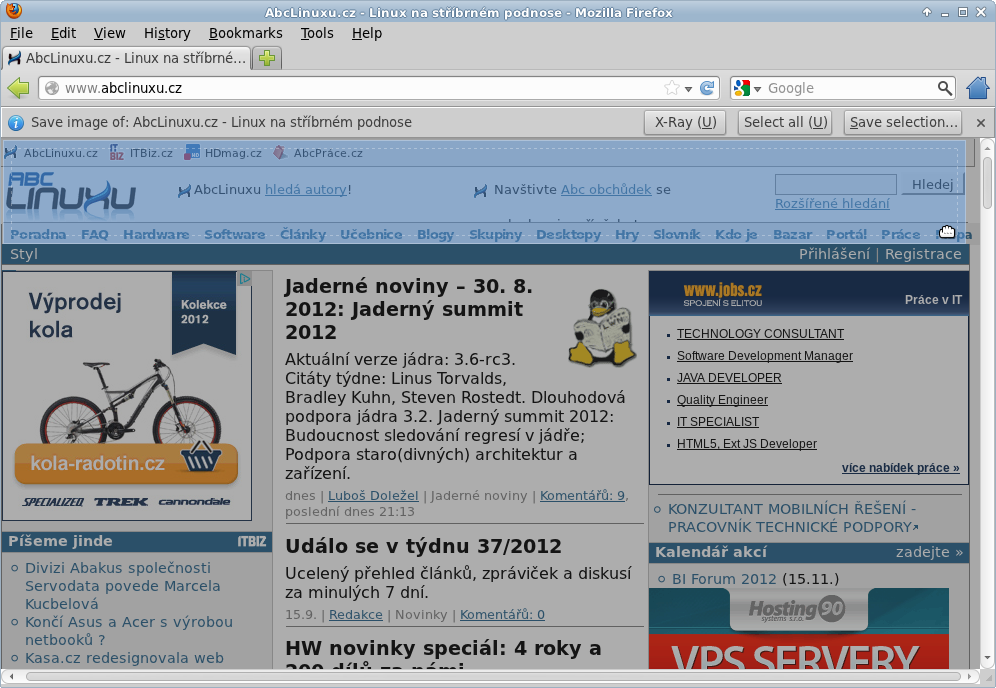Open the Software Development Manager job link
Viewport: 996px width, 688px height.
765,356
